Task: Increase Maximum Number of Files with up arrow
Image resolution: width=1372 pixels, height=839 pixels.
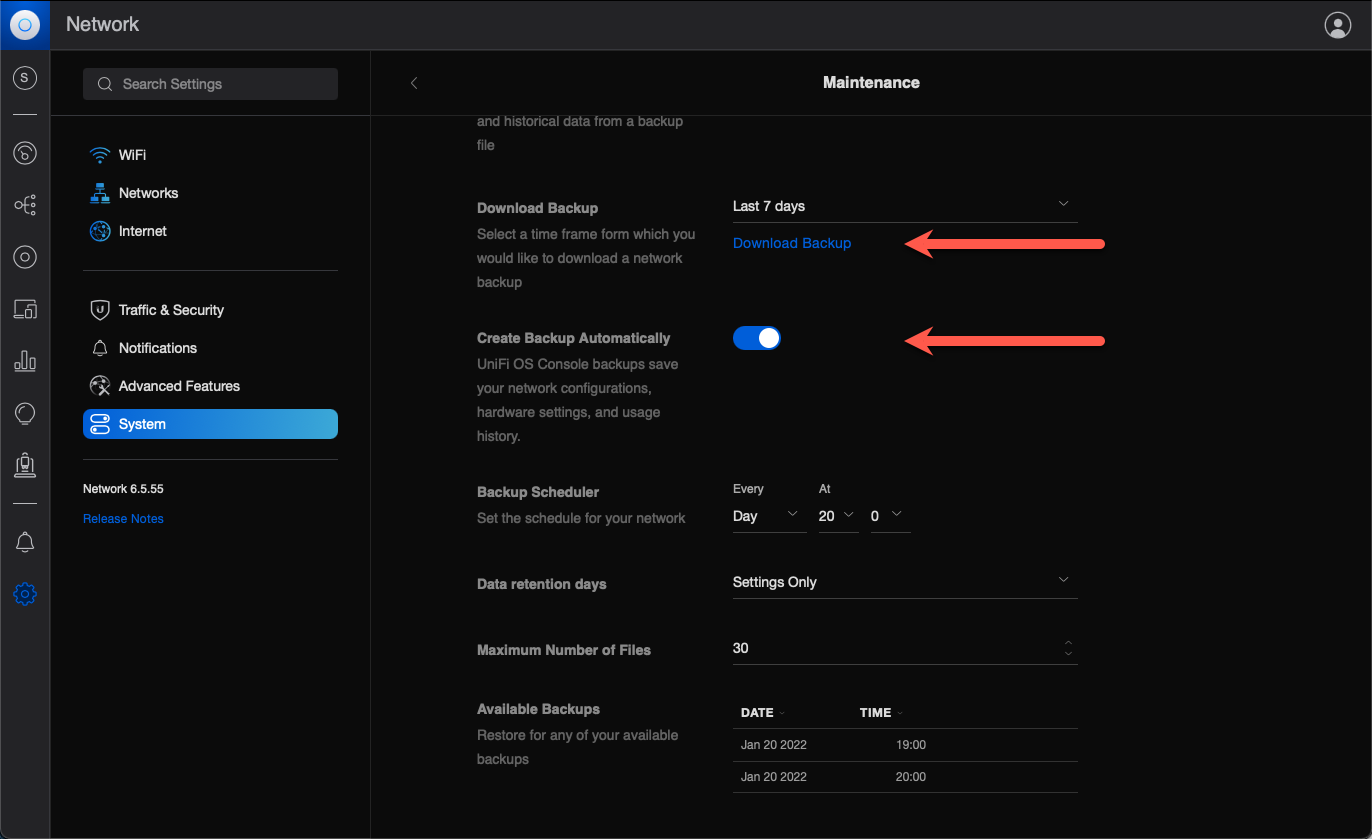Action: [x=1068, y=643]
